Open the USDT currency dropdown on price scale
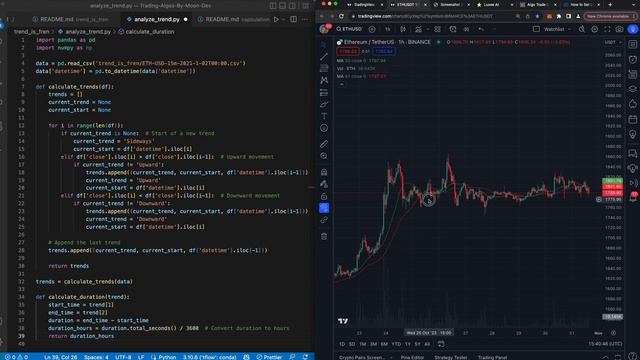This screenshot has height=360, width=640. tap(613, 42)
